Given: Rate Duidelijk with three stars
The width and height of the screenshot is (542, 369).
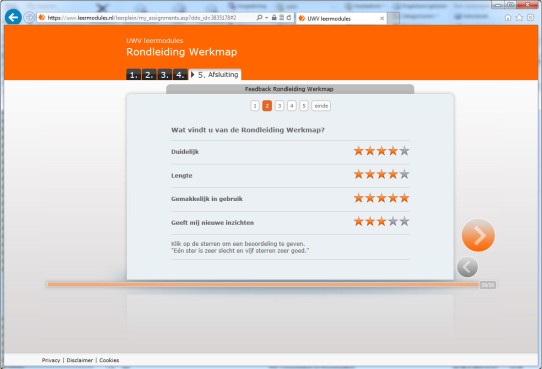Looking at the screenshot, I should [x=382, y=151].
